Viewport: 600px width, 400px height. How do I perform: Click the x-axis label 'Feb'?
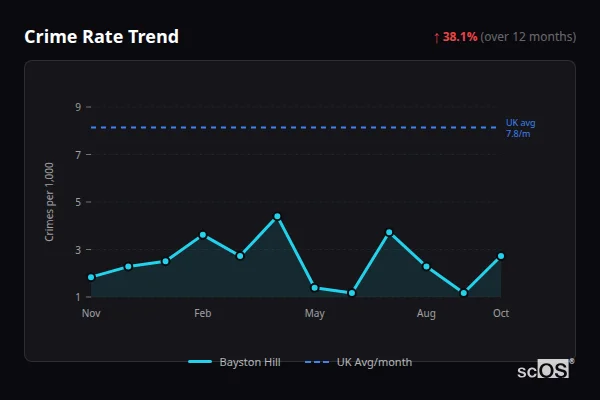click(x=203, y=313)
